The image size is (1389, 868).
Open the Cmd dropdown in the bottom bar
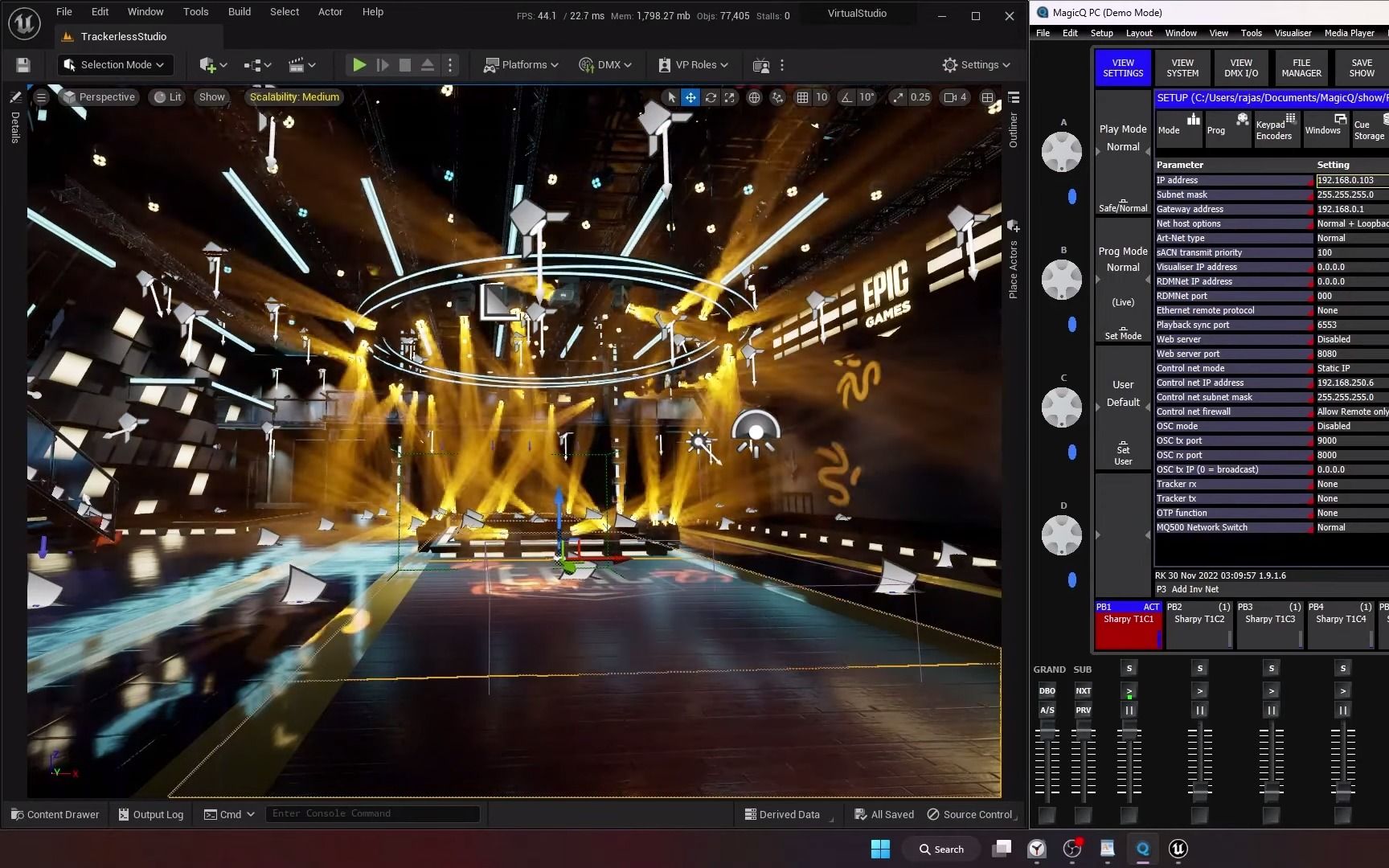(x=229, y=814)
